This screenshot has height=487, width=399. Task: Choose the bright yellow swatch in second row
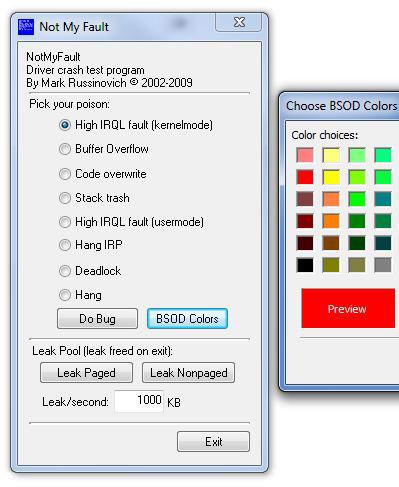pos(331,177)
